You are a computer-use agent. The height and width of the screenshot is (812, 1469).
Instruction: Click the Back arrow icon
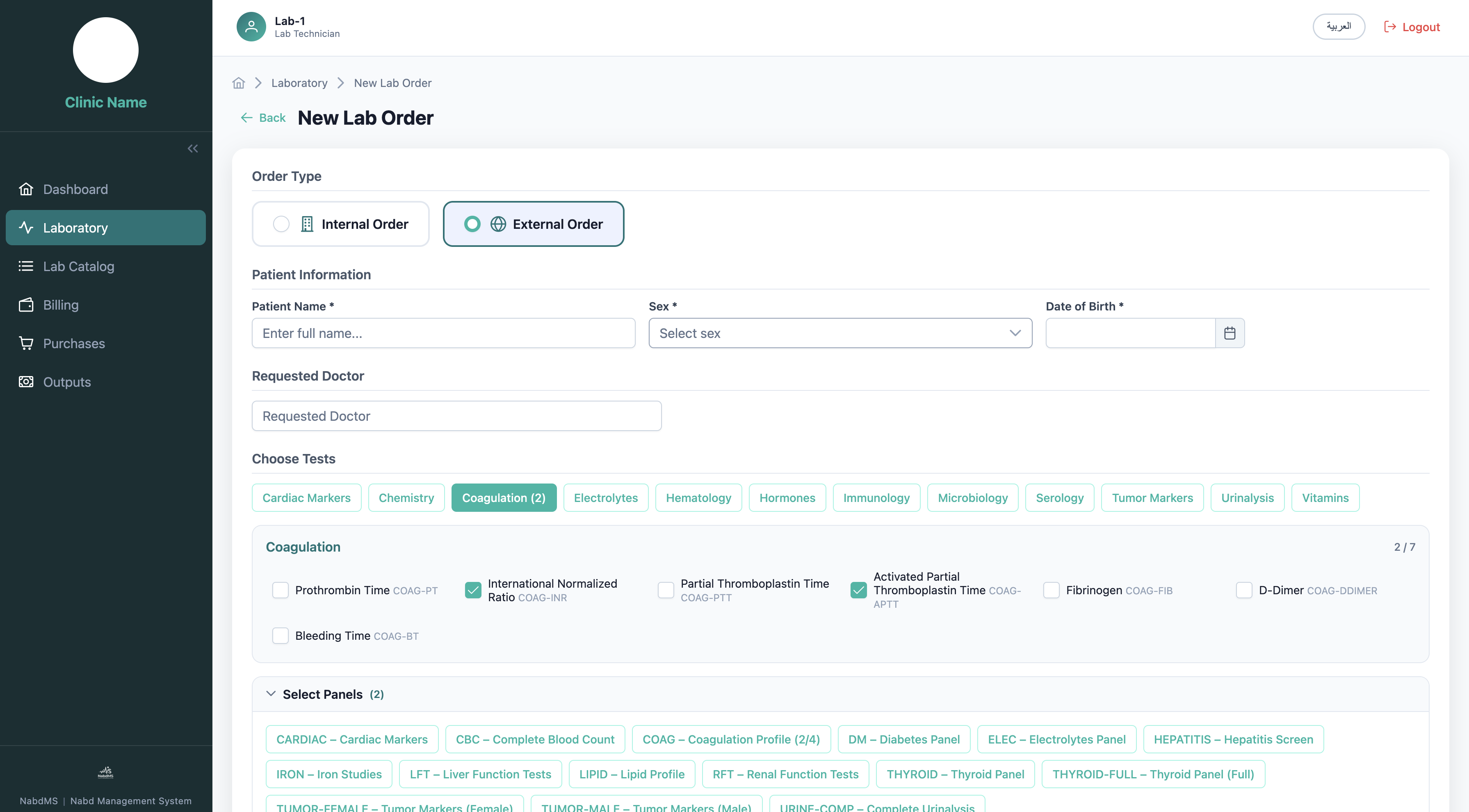click(246, 117)
